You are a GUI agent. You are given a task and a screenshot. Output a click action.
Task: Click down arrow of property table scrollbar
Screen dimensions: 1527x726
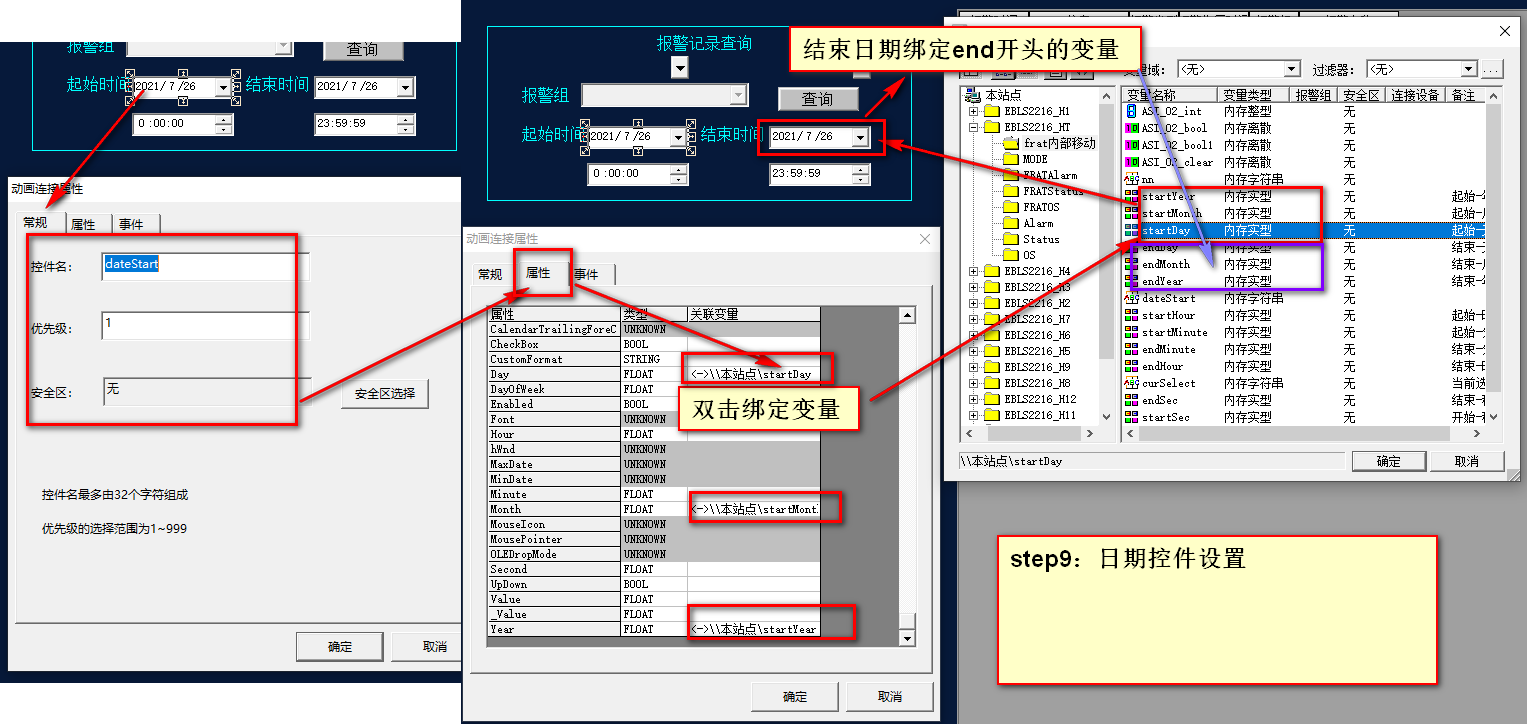point(907,638)
